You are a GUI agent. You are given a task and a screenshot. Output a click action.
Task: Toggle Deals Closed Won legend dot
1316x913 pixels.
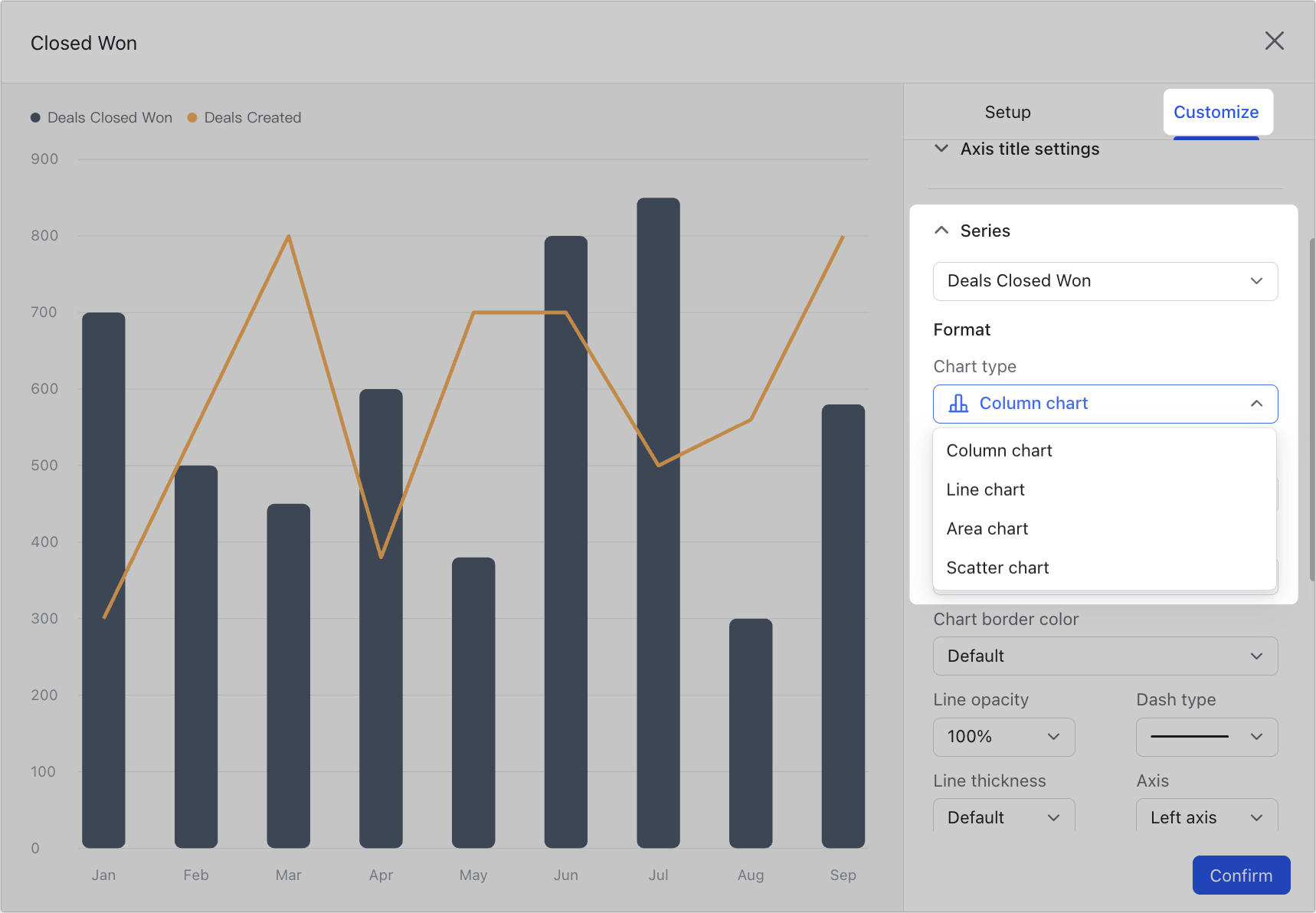pyautogui.click(x=35, y=118)
